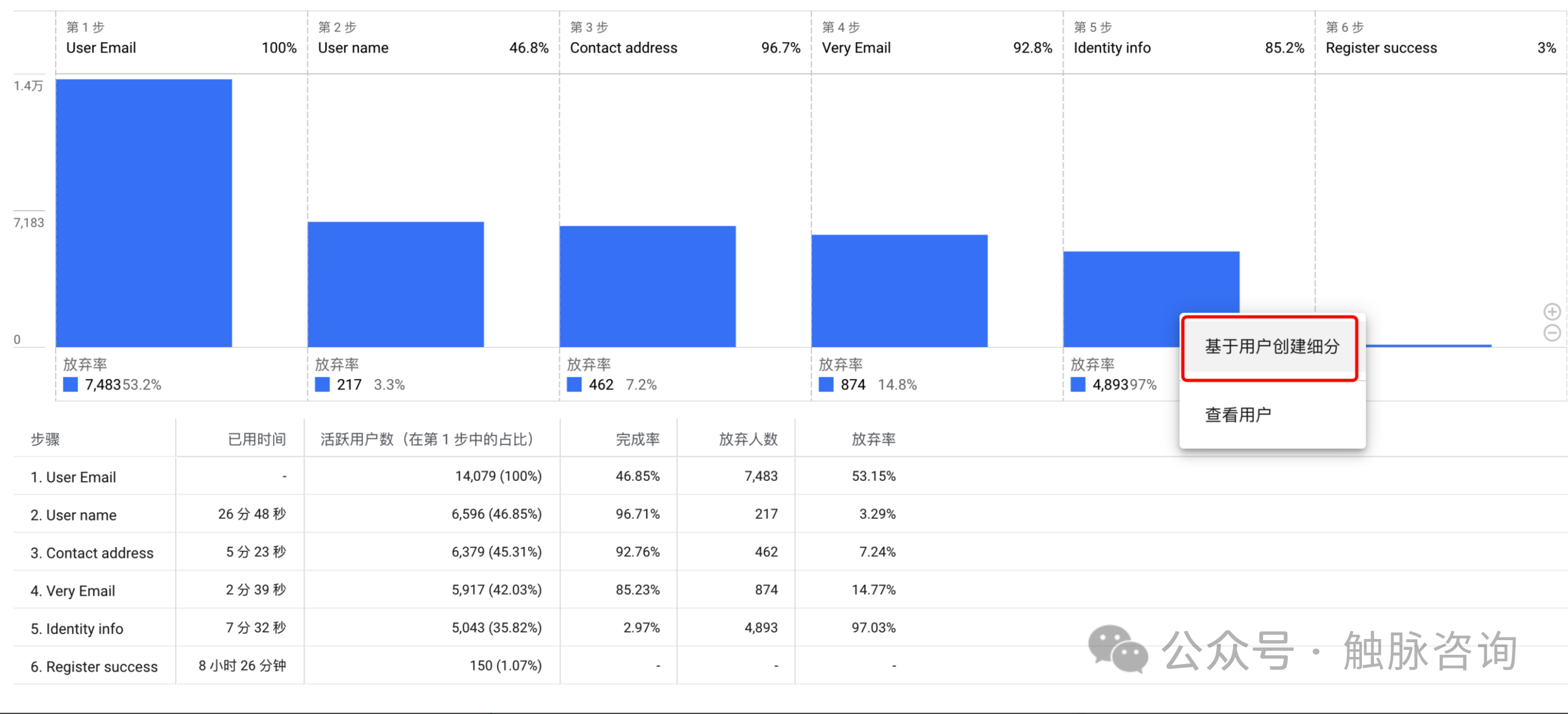This screenshot has width=1568, height=714.
Task: Click the Very Email step bar
Action: (x=899, y=291)
